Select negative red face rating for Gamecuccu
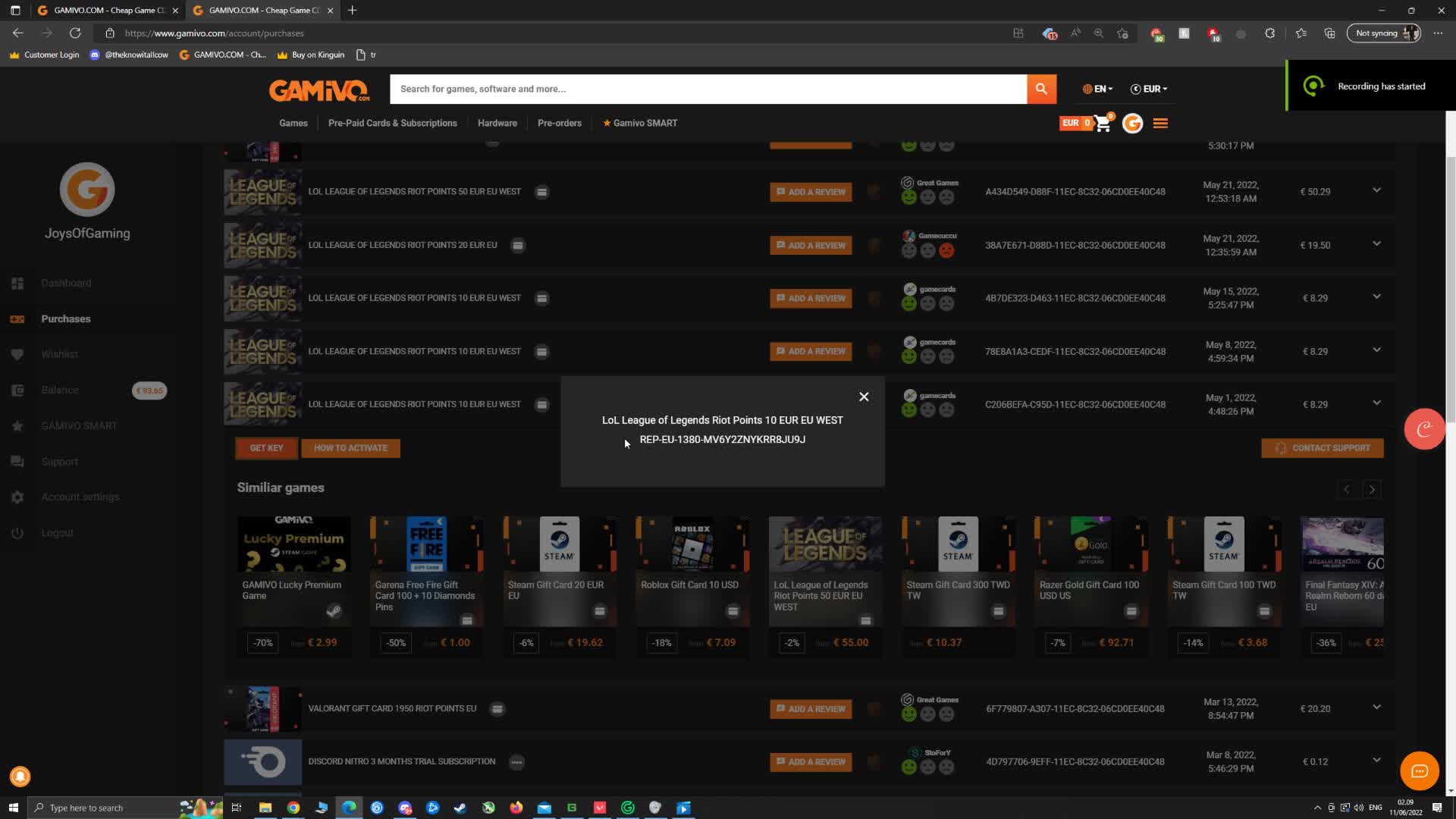The height and width of the screenshot is (819, 1456). coord(946,250)
